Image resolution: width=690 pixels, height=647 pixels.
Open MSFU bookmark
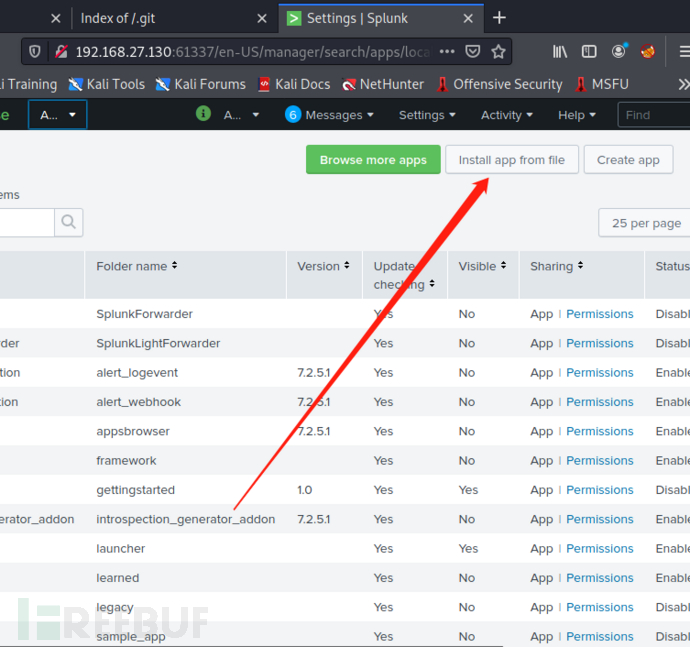(602, 84)
